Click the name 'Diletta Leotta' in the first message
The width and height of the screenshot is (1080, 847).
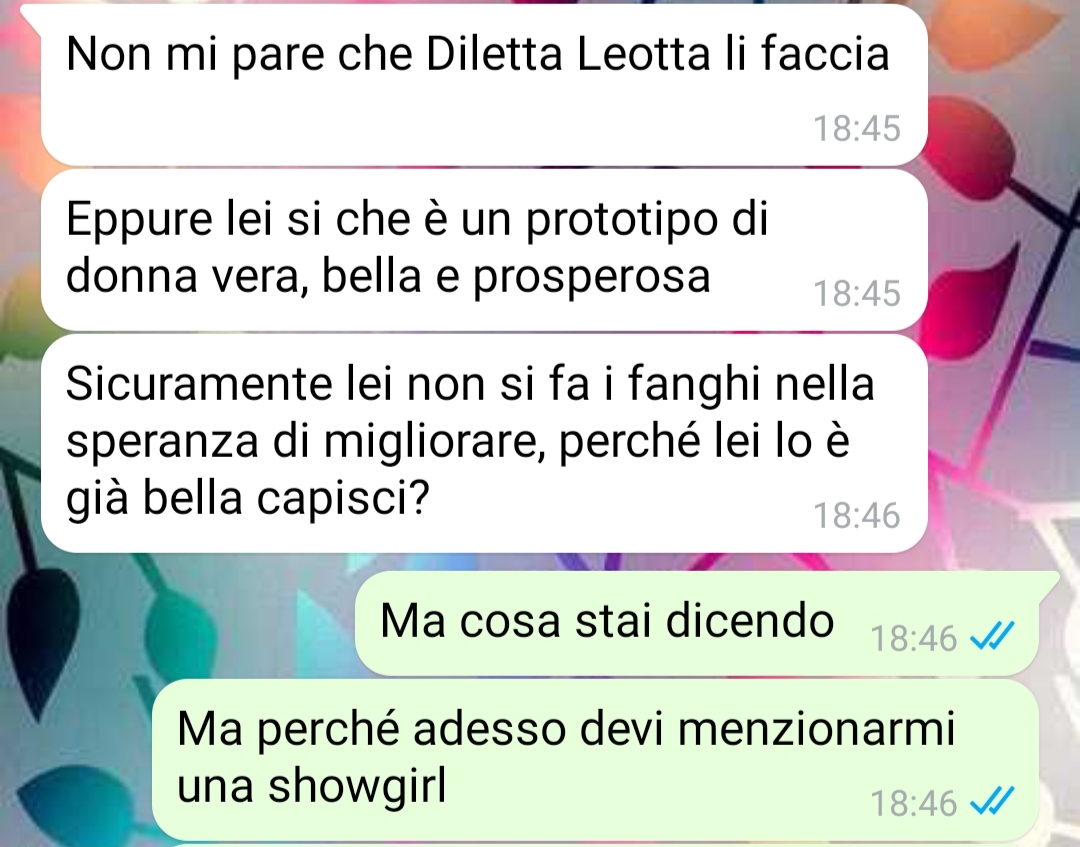568,54
